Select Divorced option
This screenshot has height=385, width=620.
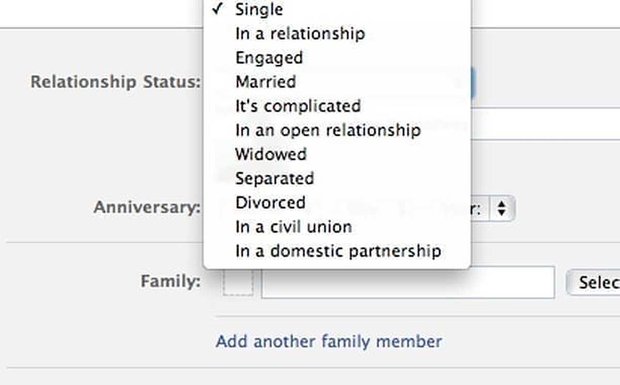[337, 202]
